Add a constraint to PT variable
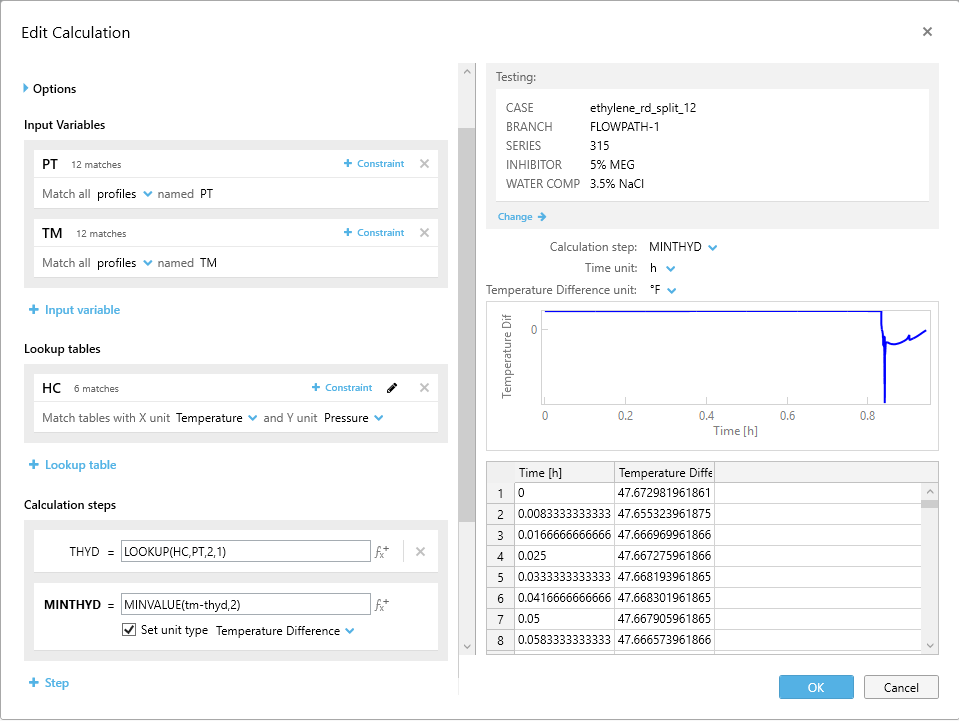Image resolution: width=959 pixels, height=721 pixels. click(374, 164)
